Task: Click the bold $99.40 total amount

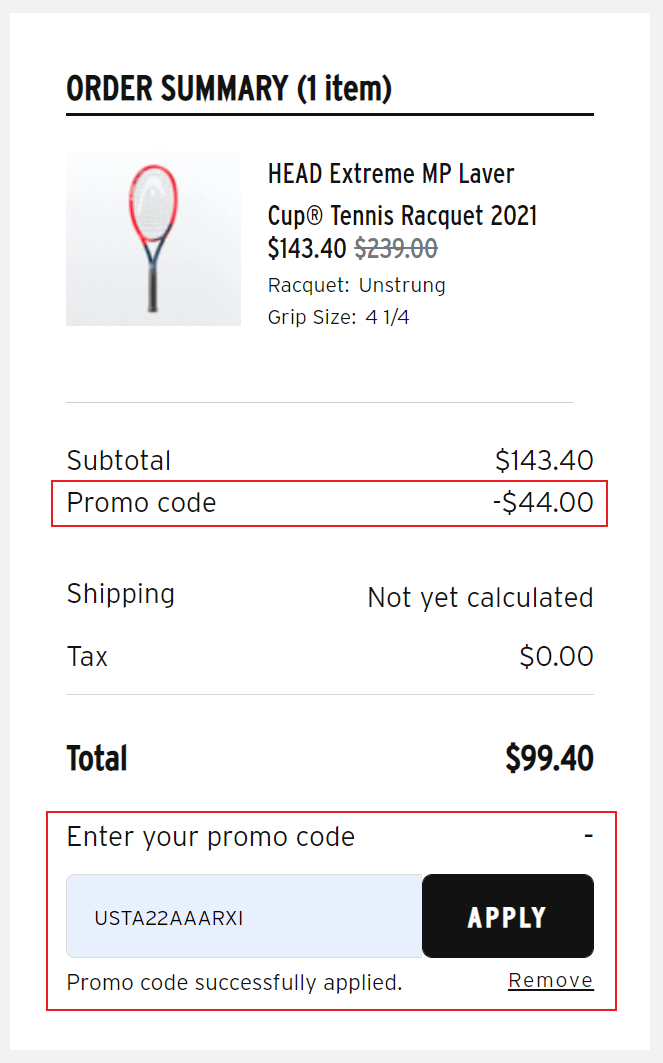Action: [x=549, y=759]
